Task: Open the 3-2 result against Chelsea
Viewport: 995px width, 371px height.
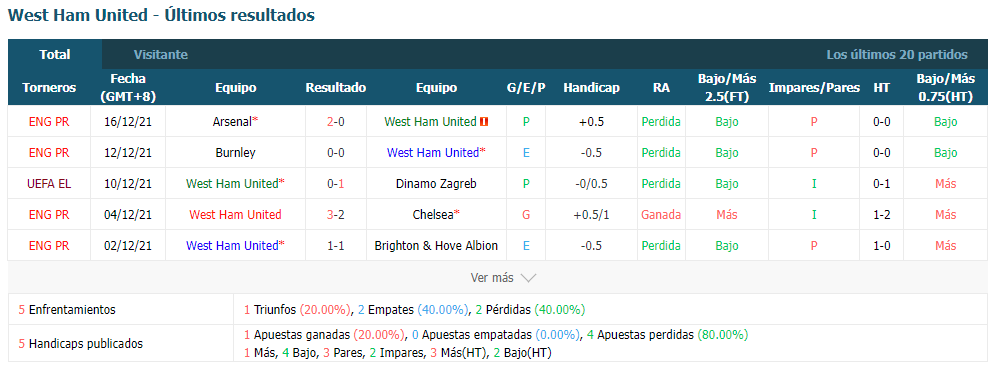Action: [x=336, y=215]
